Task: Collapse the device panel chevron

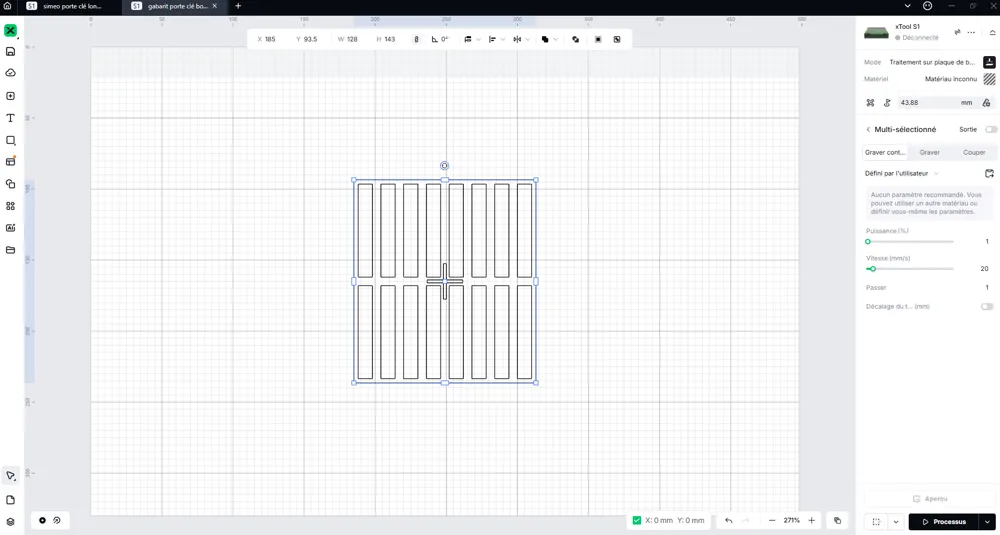Action: point(992,32)
